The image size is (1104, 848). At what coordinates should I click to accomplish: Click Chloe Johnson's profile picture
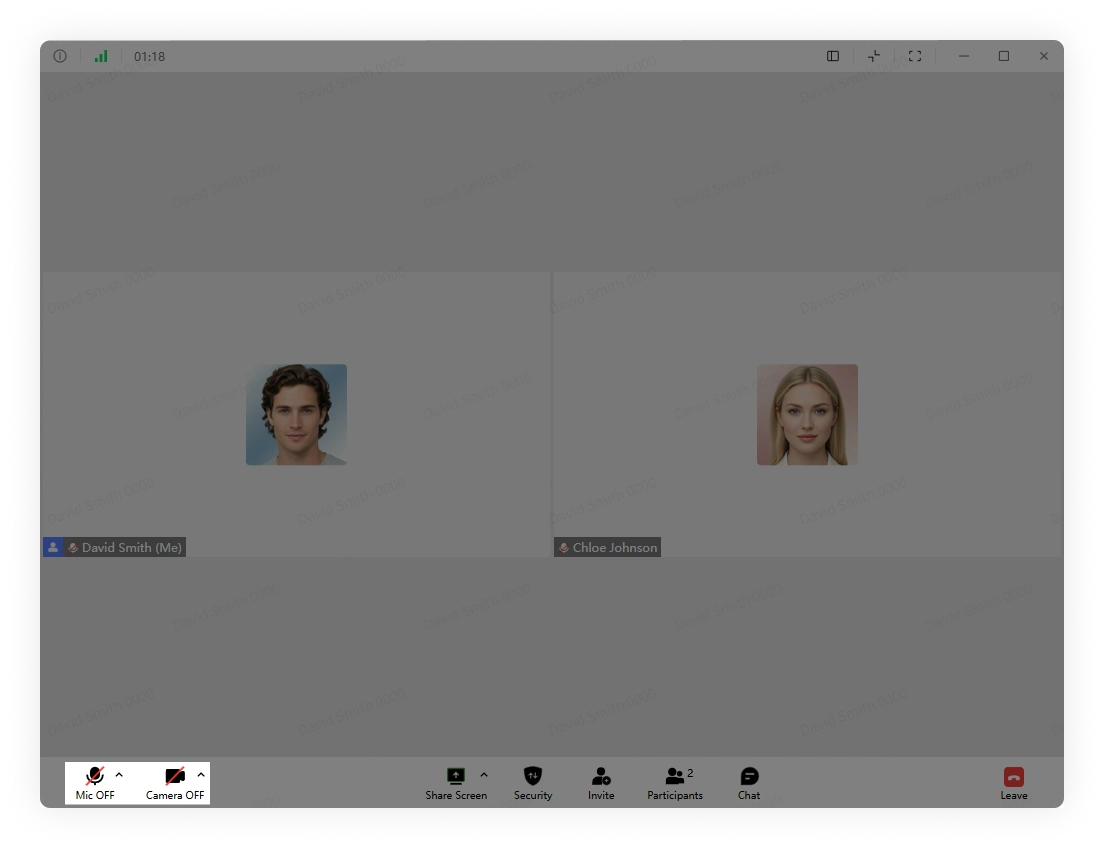pyautogui.click(x=807, y=414)
